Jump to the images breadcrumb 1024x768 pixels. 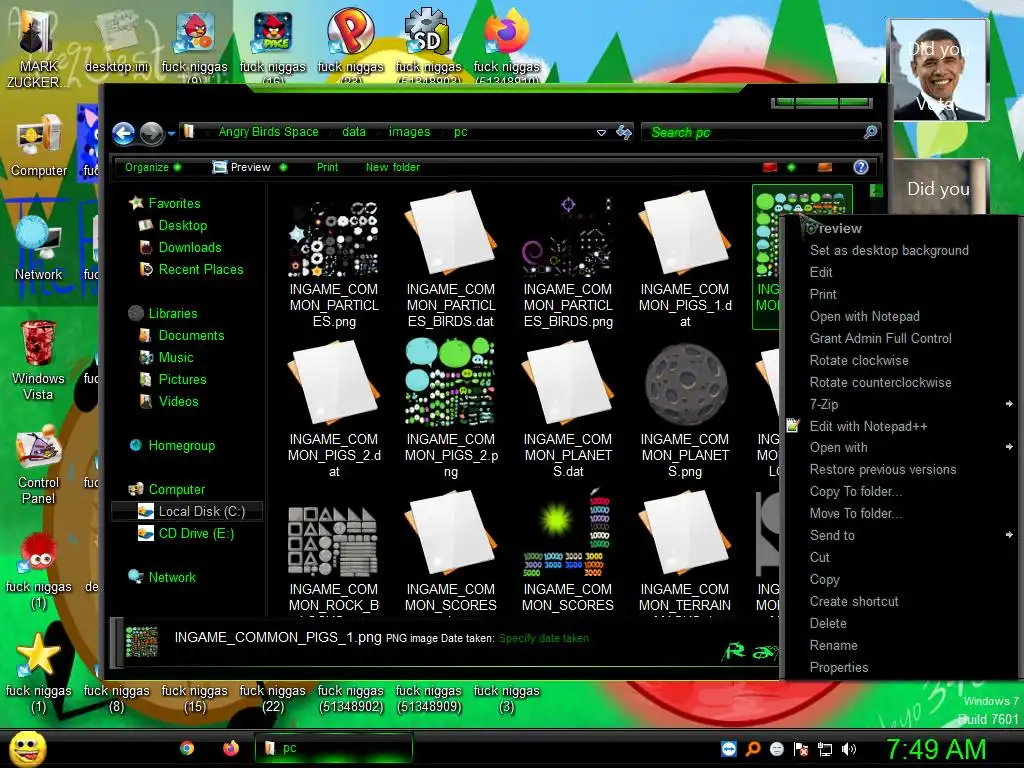pyautogui.click(x=409, y=132)
